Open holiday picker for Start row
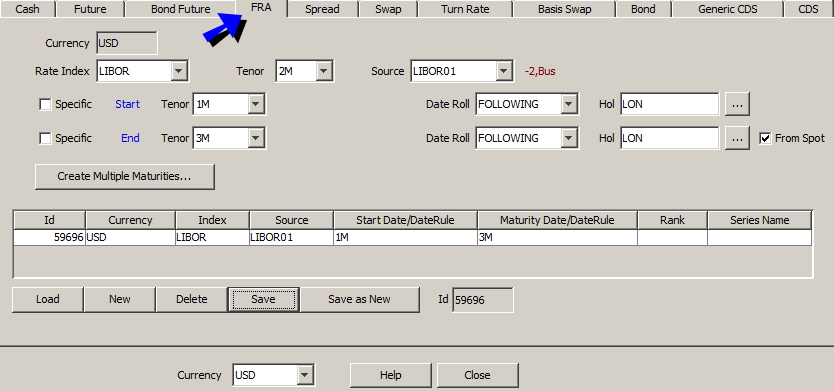This screenshot has height=391, width=834. 737,104
